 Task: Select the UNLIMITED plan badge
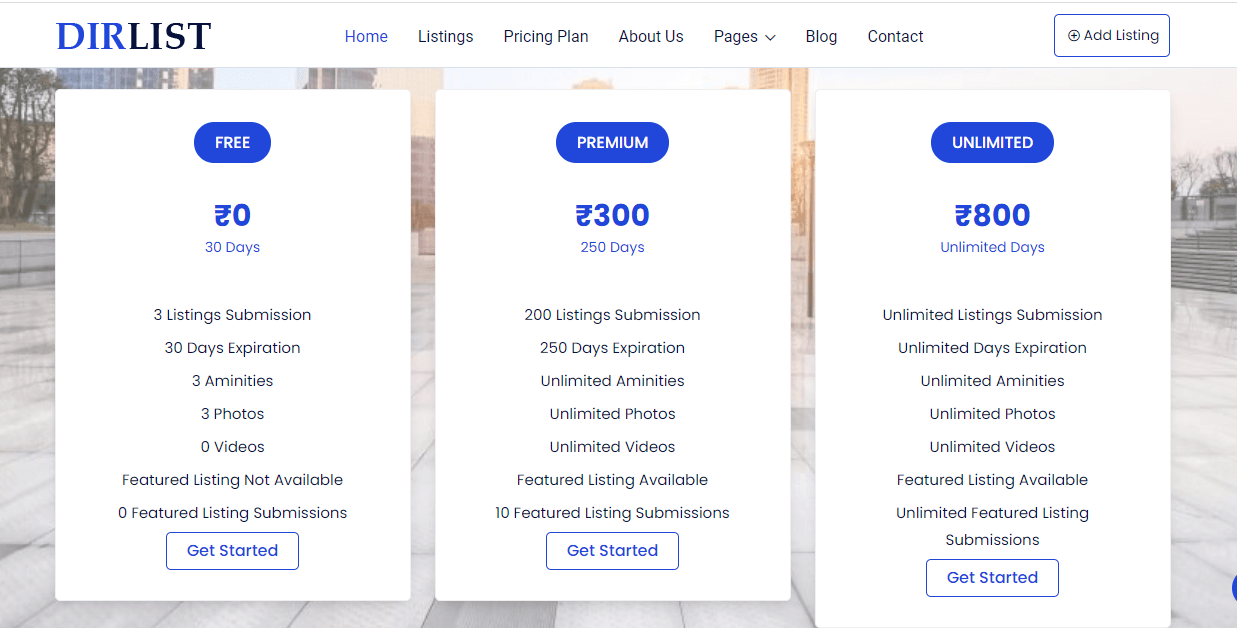click(x=992, y=142)
